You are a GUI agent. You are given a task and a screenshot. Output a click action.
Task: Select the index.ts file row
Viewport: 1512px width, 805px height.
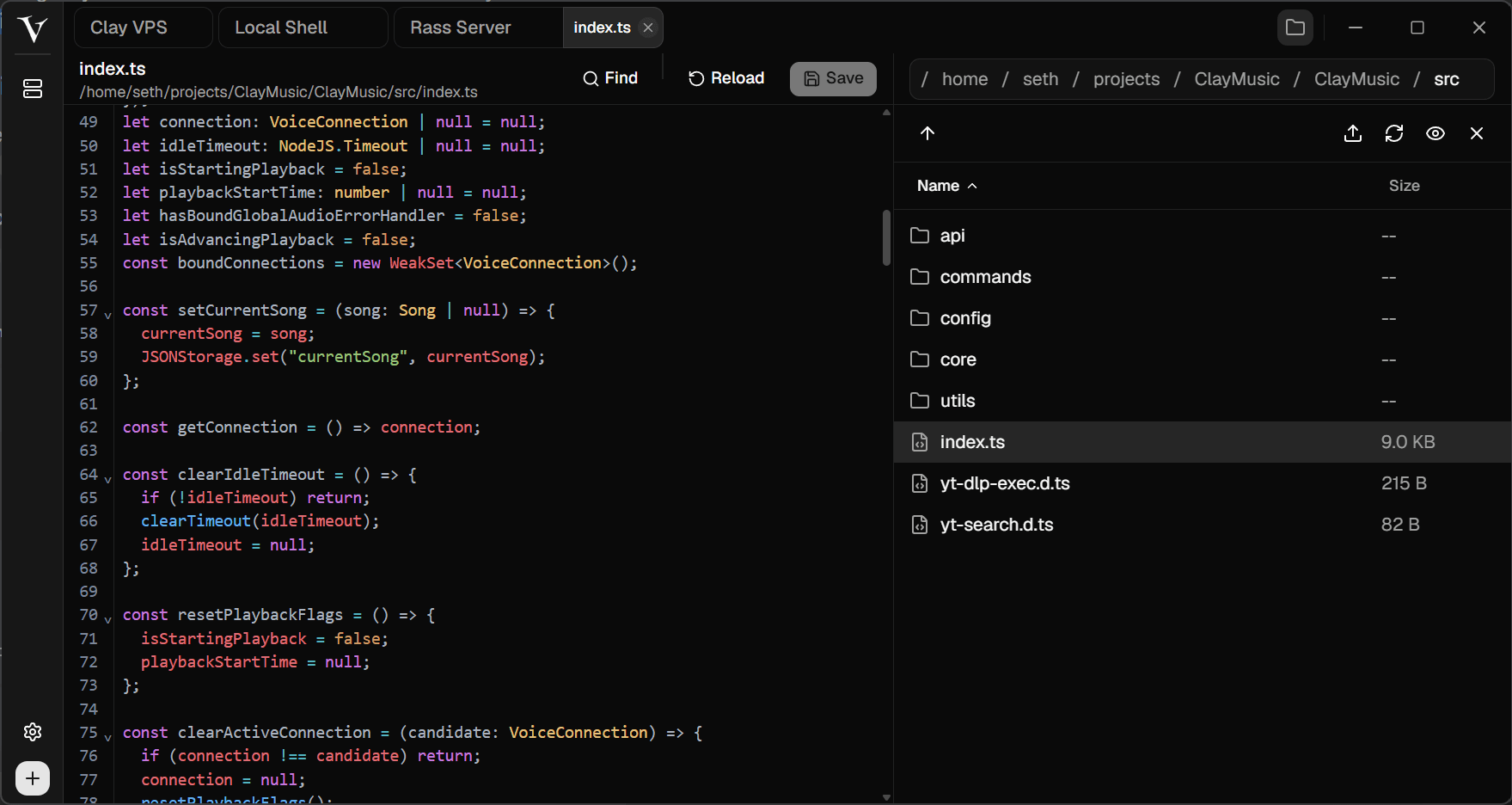click(1203, 442)
